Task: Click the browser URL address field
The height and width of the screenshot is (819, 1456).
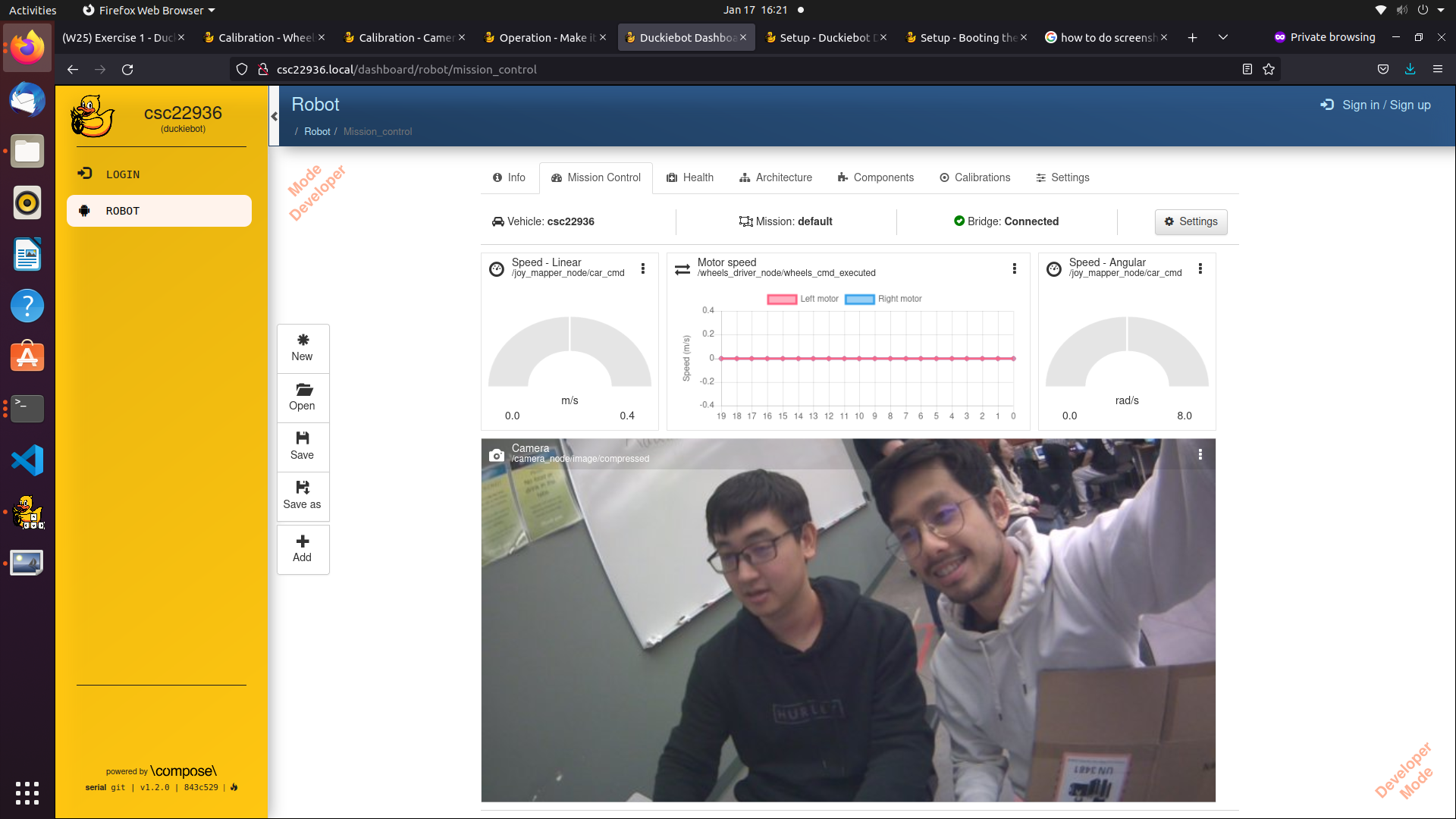Action: pyautogui.click(x=682, y=70)
